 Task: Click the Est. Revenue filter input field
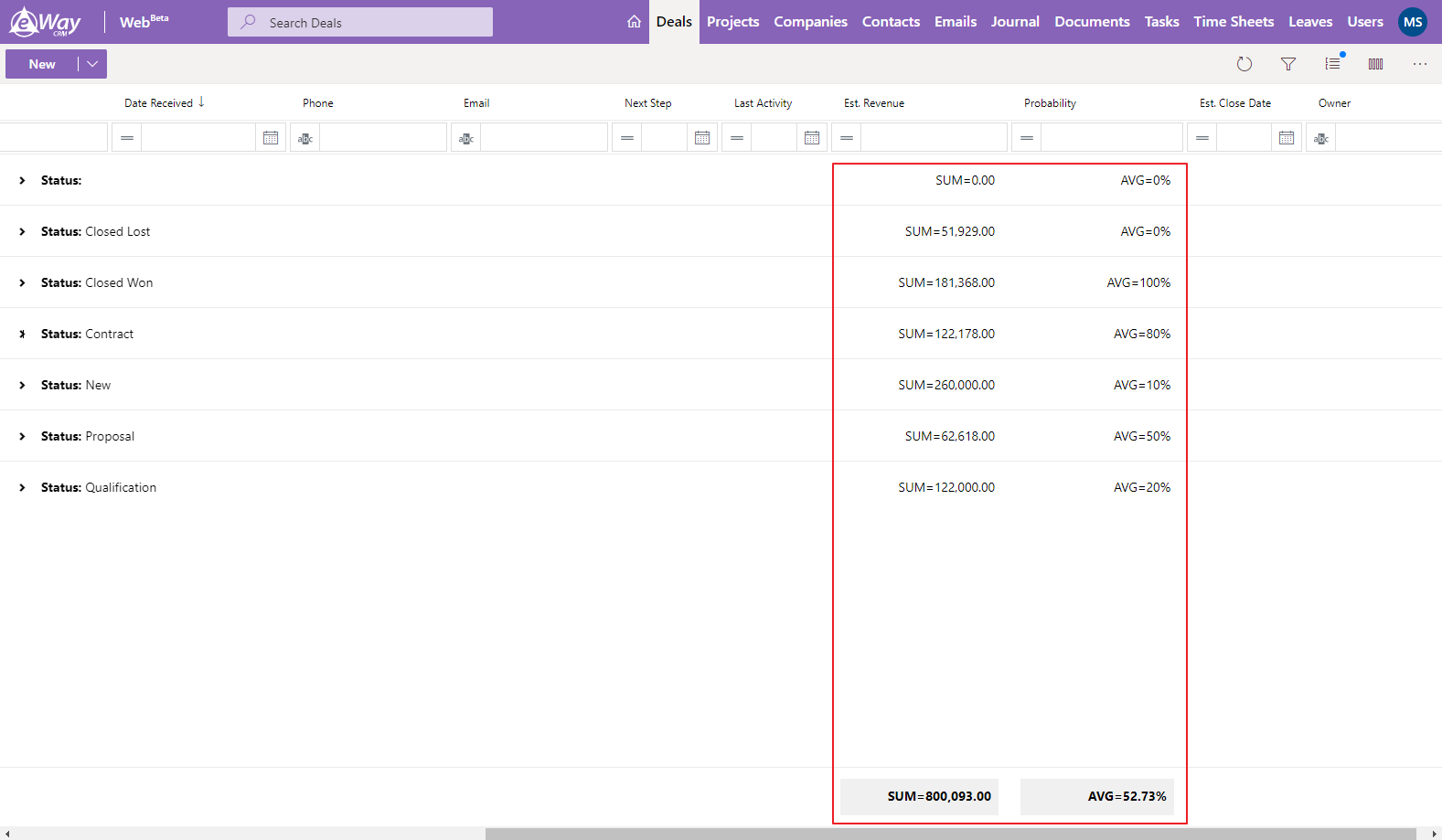point(934,138)
